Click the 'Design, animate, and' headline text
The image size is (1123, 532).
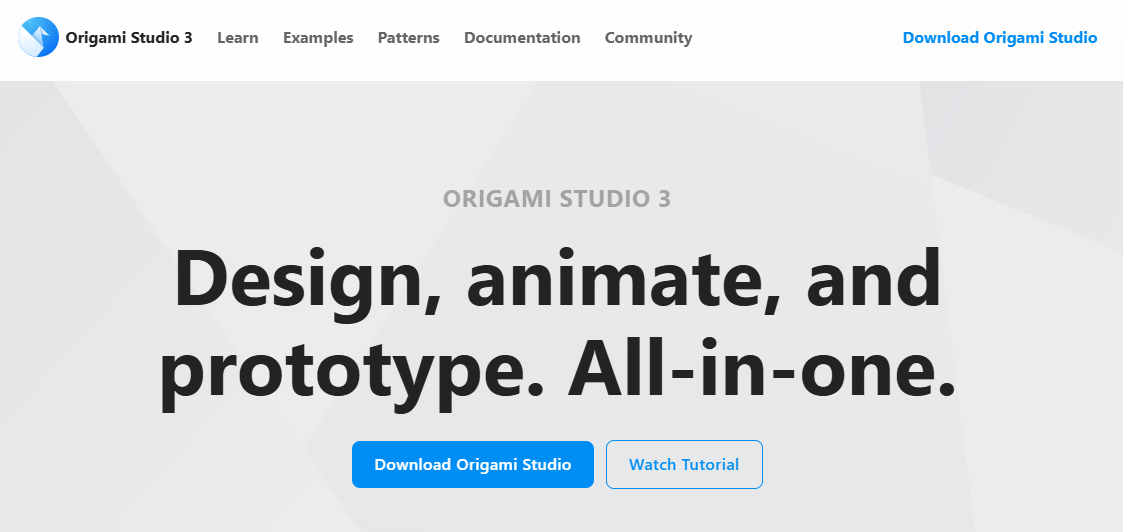(557, 284)
